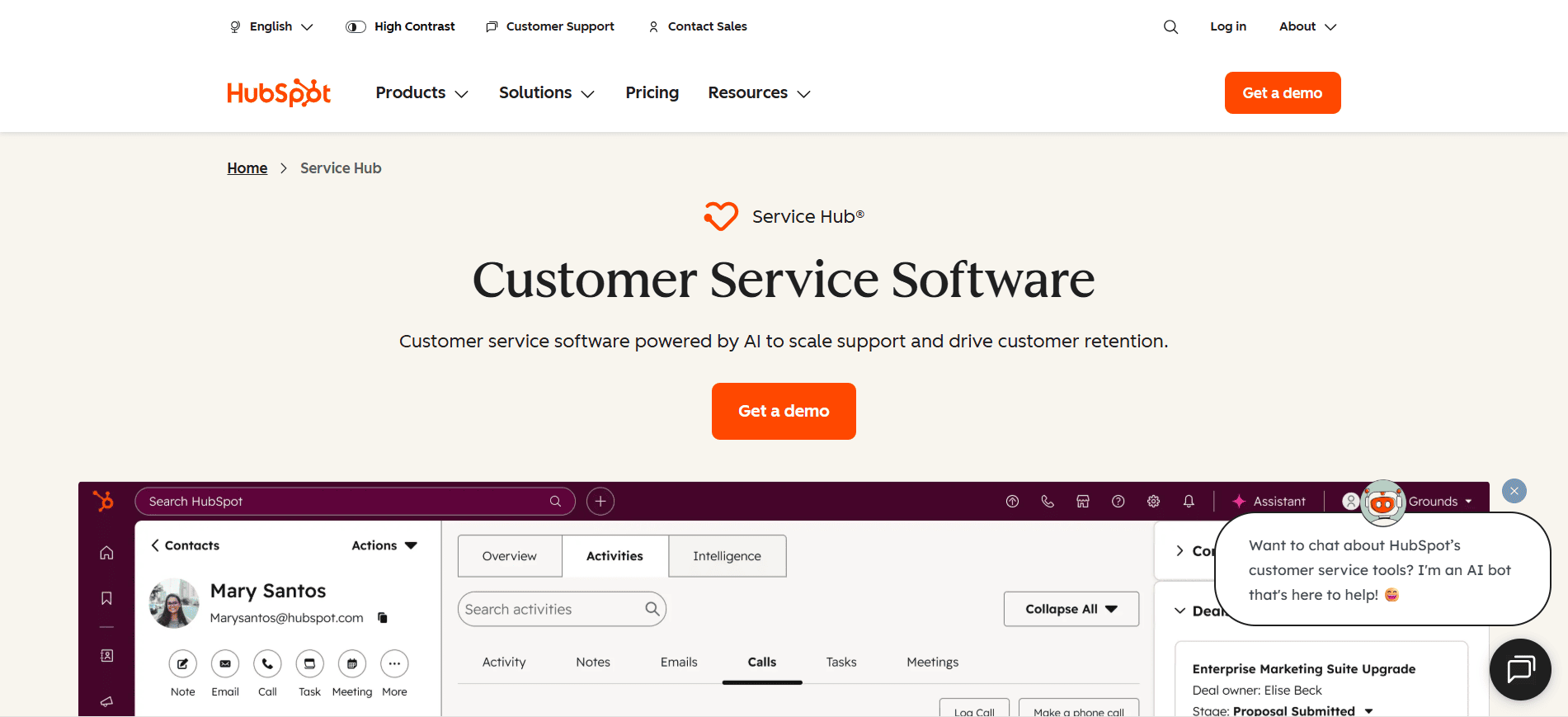Select the Calls activity filter tab
The width and height of the screenshot is (1568, 717).
click(x=762, y=662)
